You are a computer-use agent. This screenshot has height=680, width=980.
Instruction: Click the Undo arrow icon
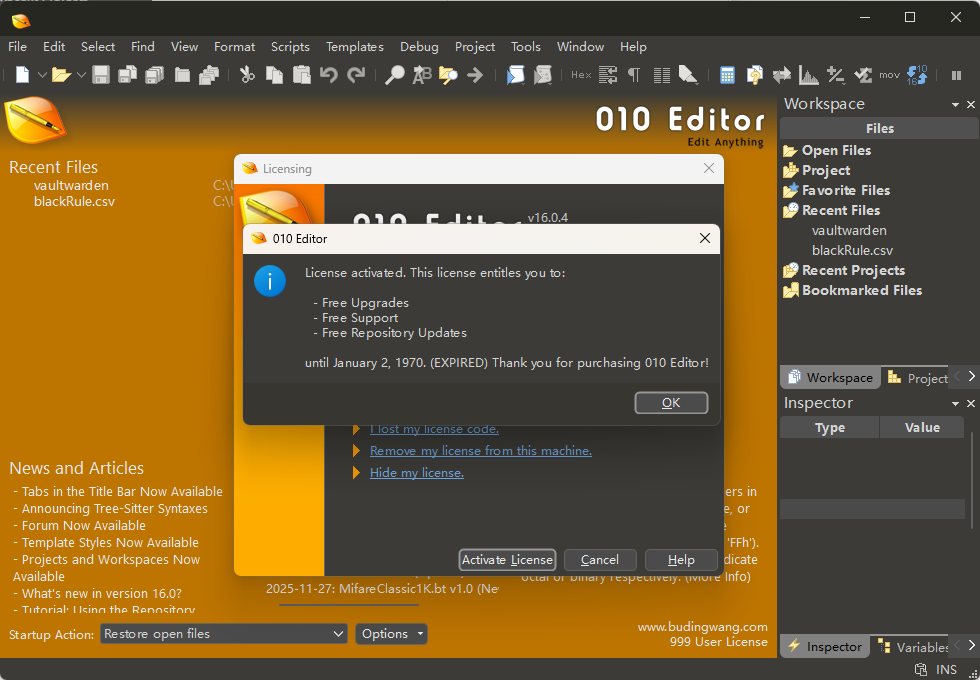(329, 75)
